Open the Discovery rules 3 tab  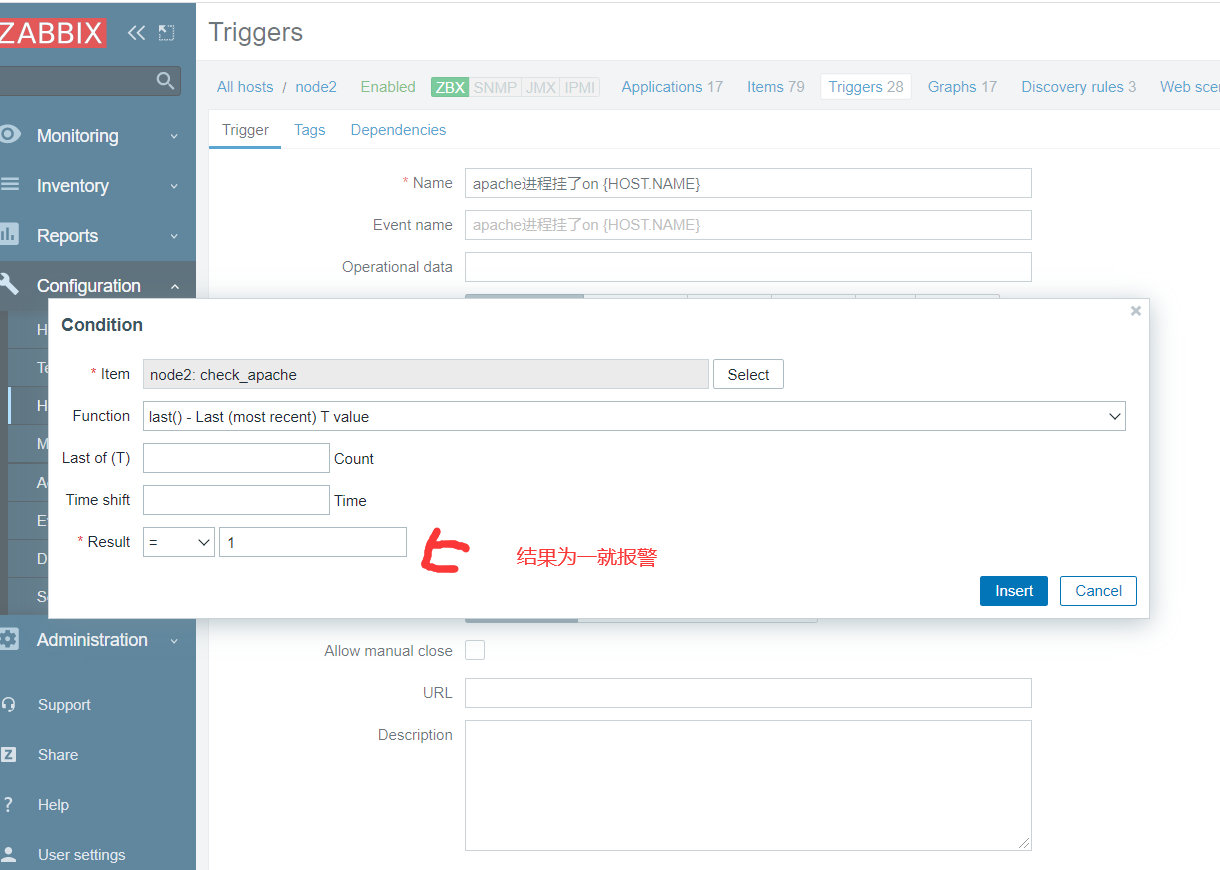point(1078,87)
